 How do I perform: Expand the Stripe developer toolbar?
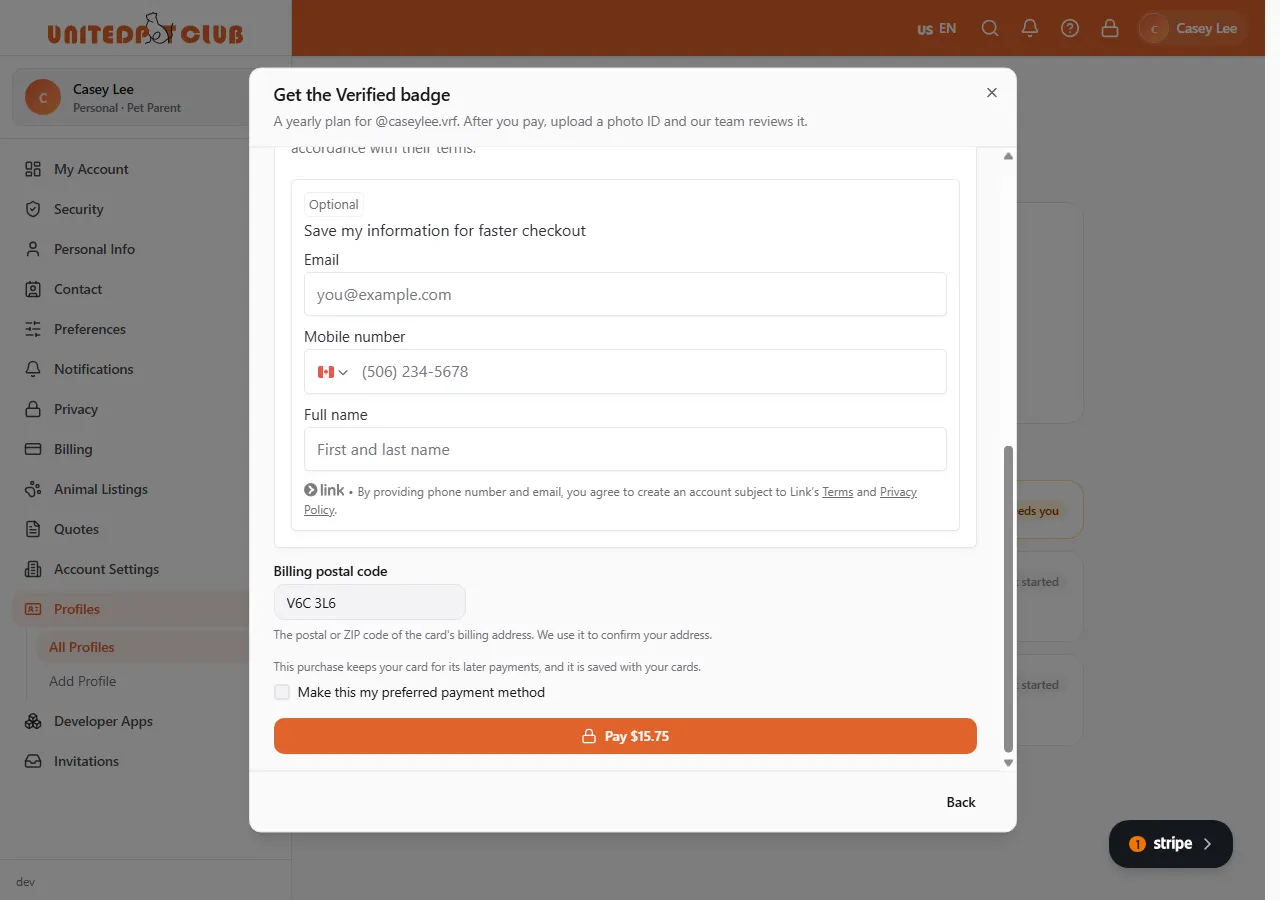(1171, 844)
